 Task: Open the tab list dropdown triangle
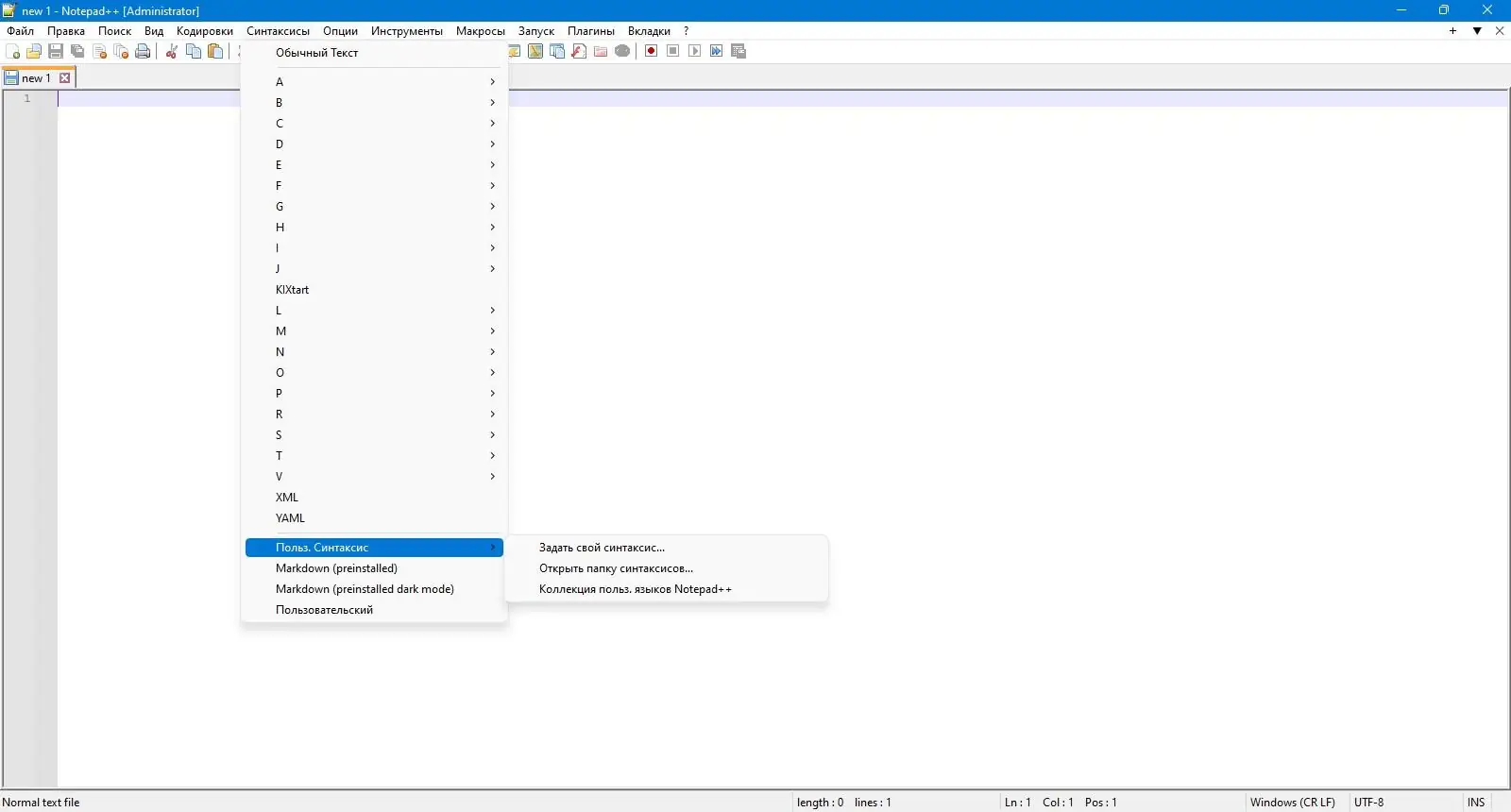1477,31
